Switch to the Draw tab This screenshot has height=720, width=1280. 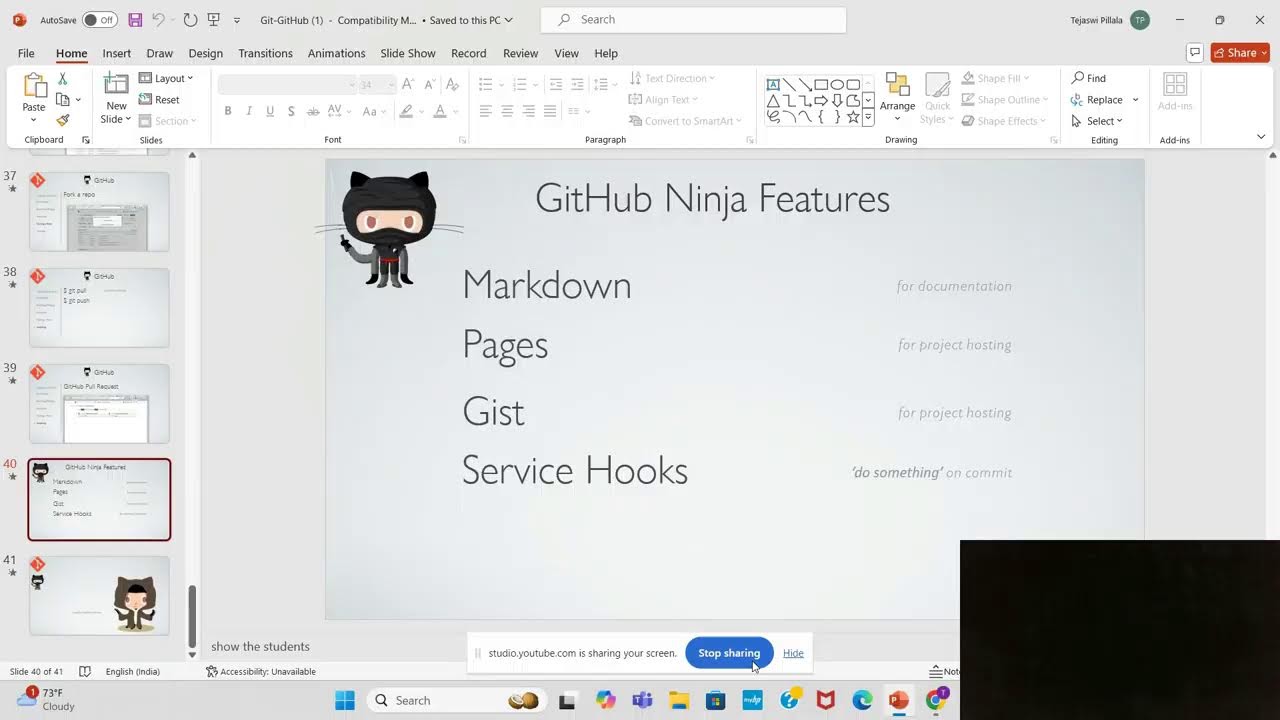click(160, 53)
